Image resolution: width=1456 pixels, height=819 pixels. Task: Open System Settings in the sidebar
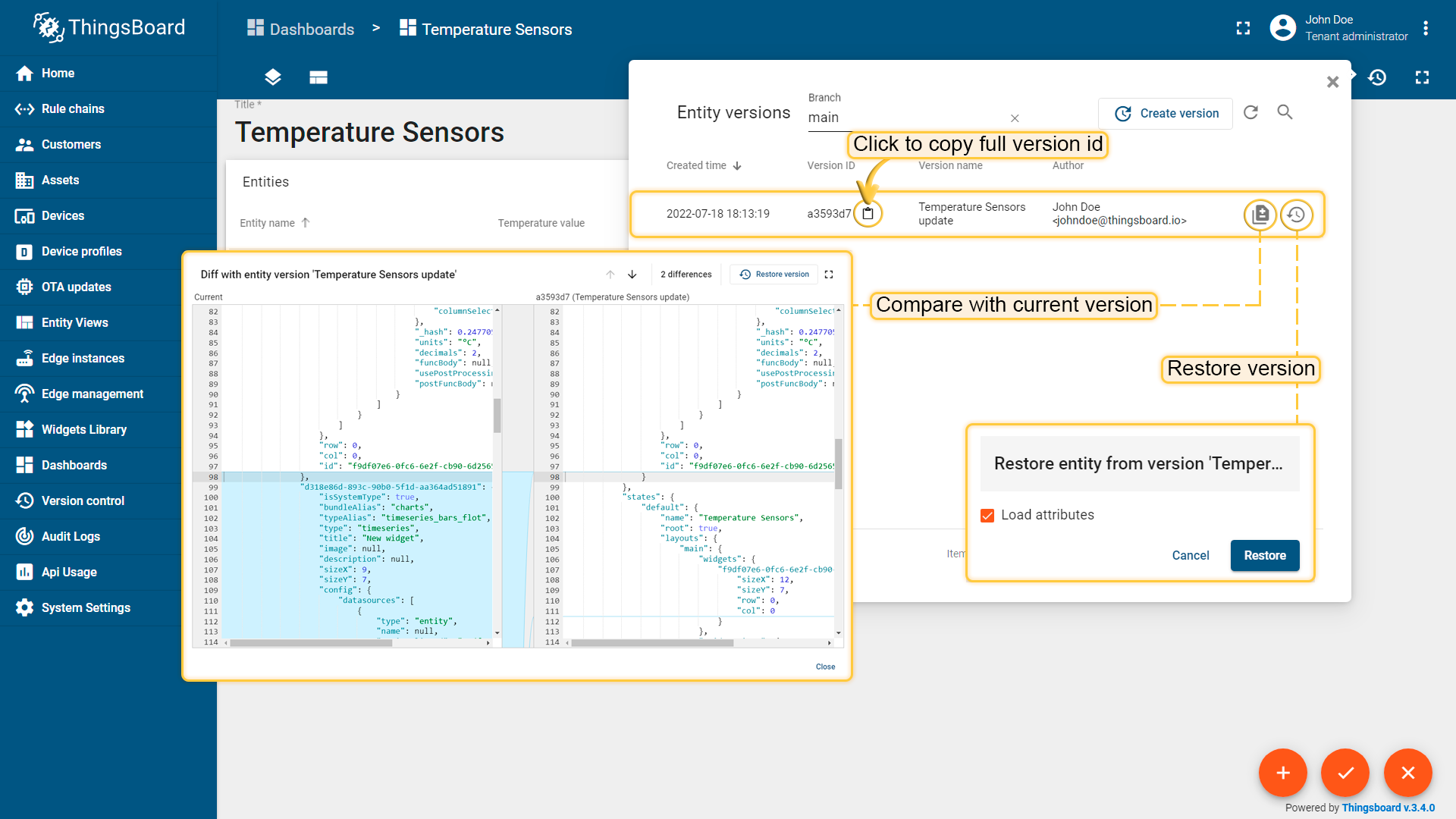(x=108, y=608)
